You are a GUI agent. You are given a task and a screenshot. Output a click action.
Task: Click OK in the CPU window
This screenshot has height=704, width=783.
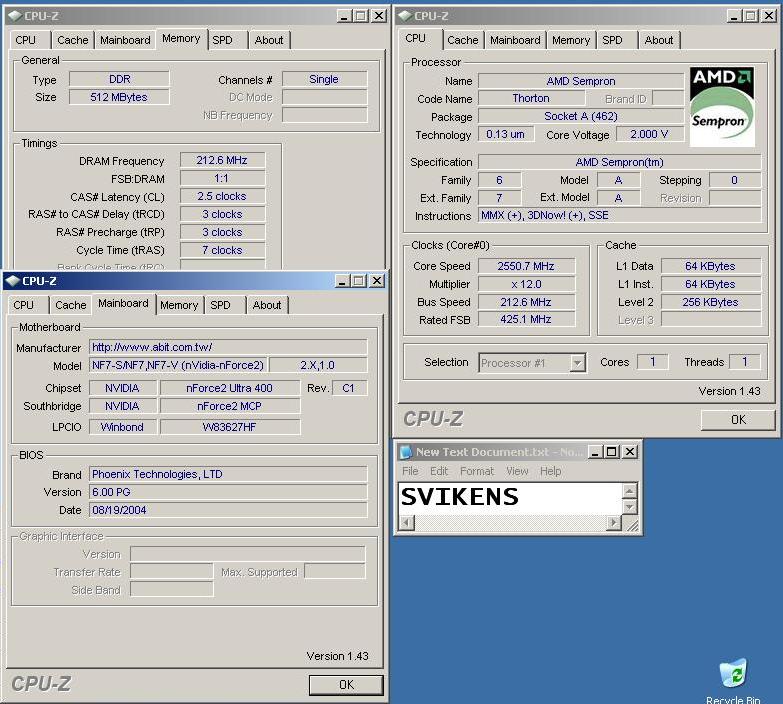(738, 420)
